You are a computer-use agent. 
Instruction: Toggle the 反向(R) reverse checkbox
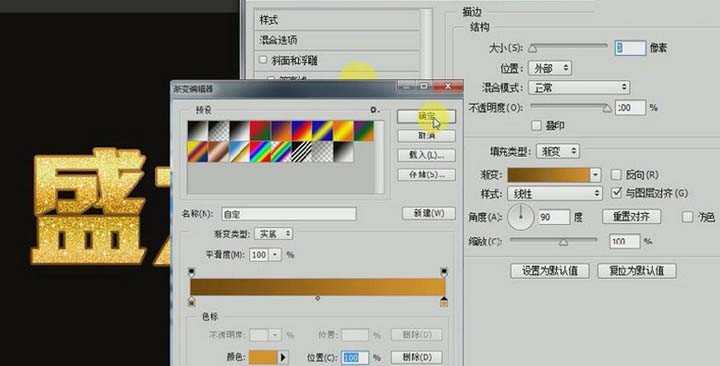[x=616, y=175]
